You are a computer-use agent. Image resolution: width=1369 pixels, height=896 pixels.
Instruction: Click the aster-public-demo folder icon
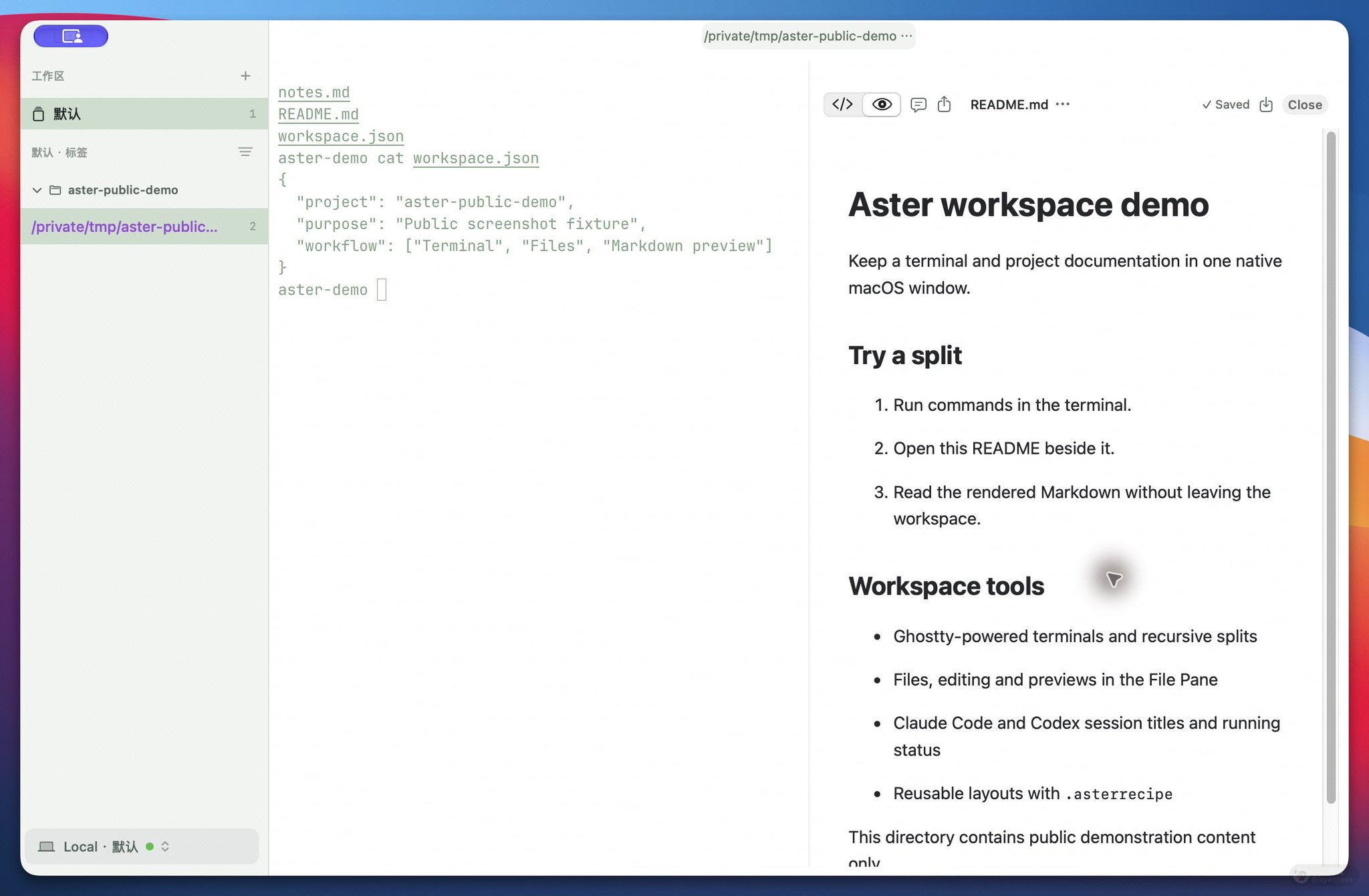pos(55,190)
